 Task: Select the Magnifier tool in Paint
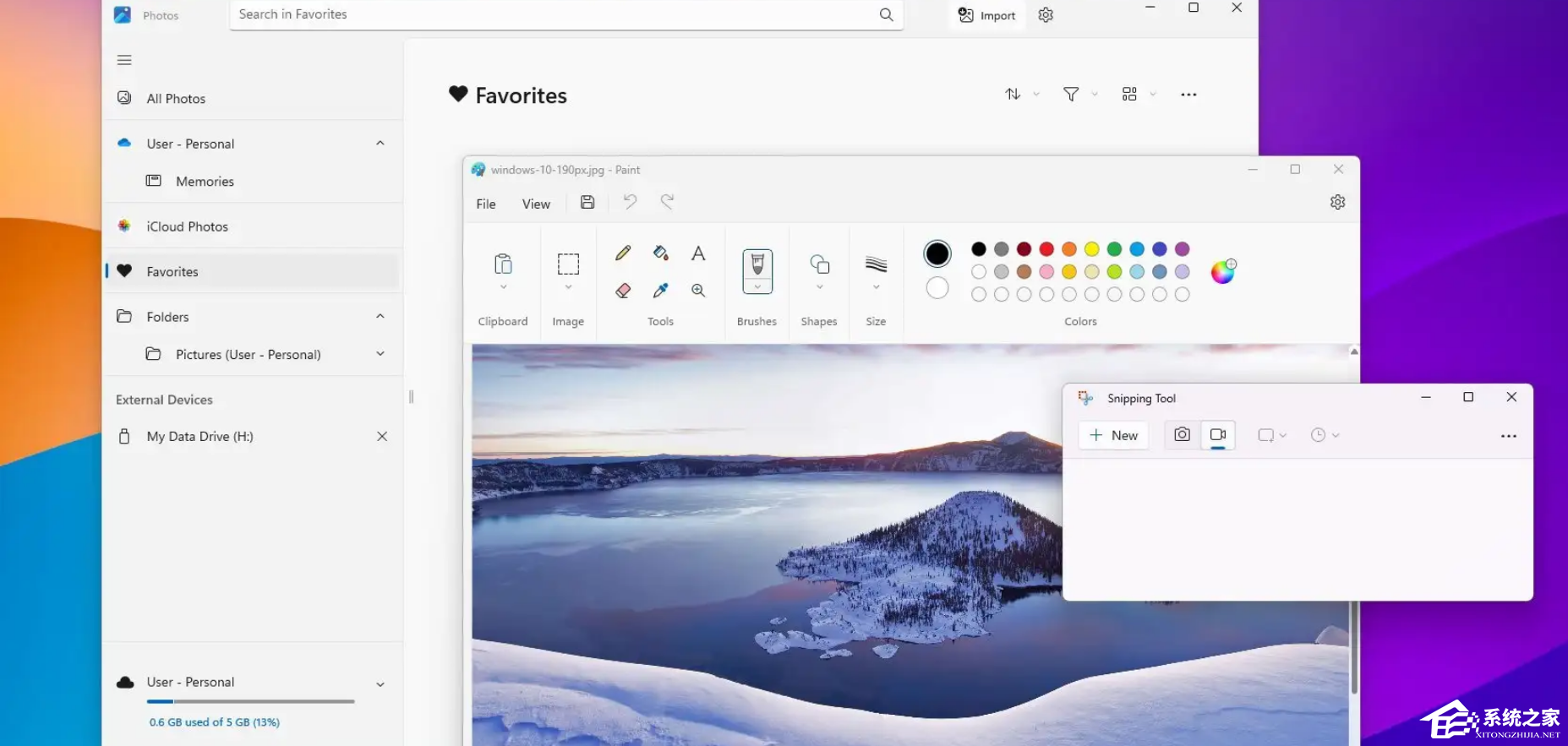(x=698, y=291)
